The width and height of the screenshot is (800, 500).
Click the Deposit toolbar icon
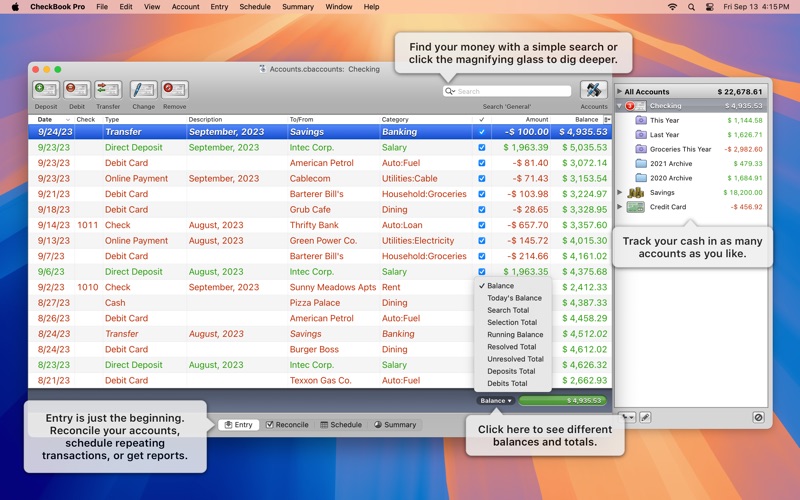tap(46, 90)
